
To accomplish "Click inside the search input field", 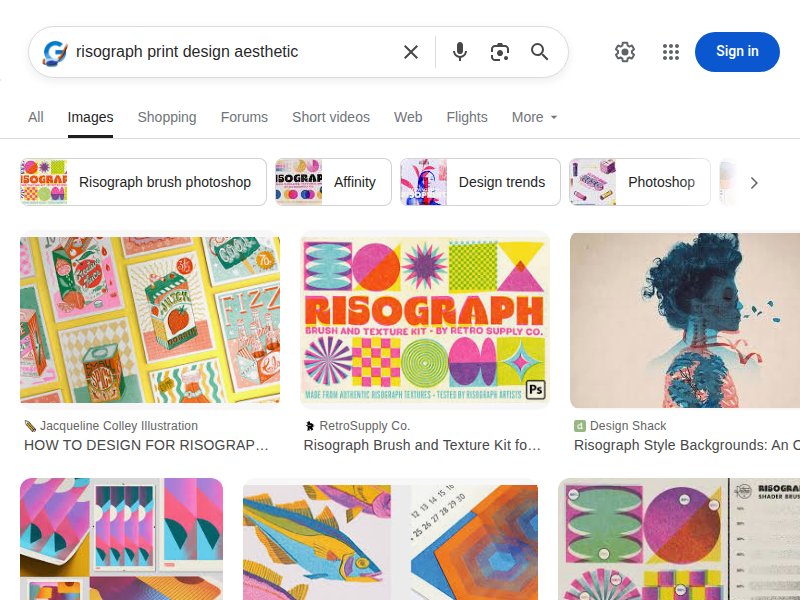I will 230,52.
